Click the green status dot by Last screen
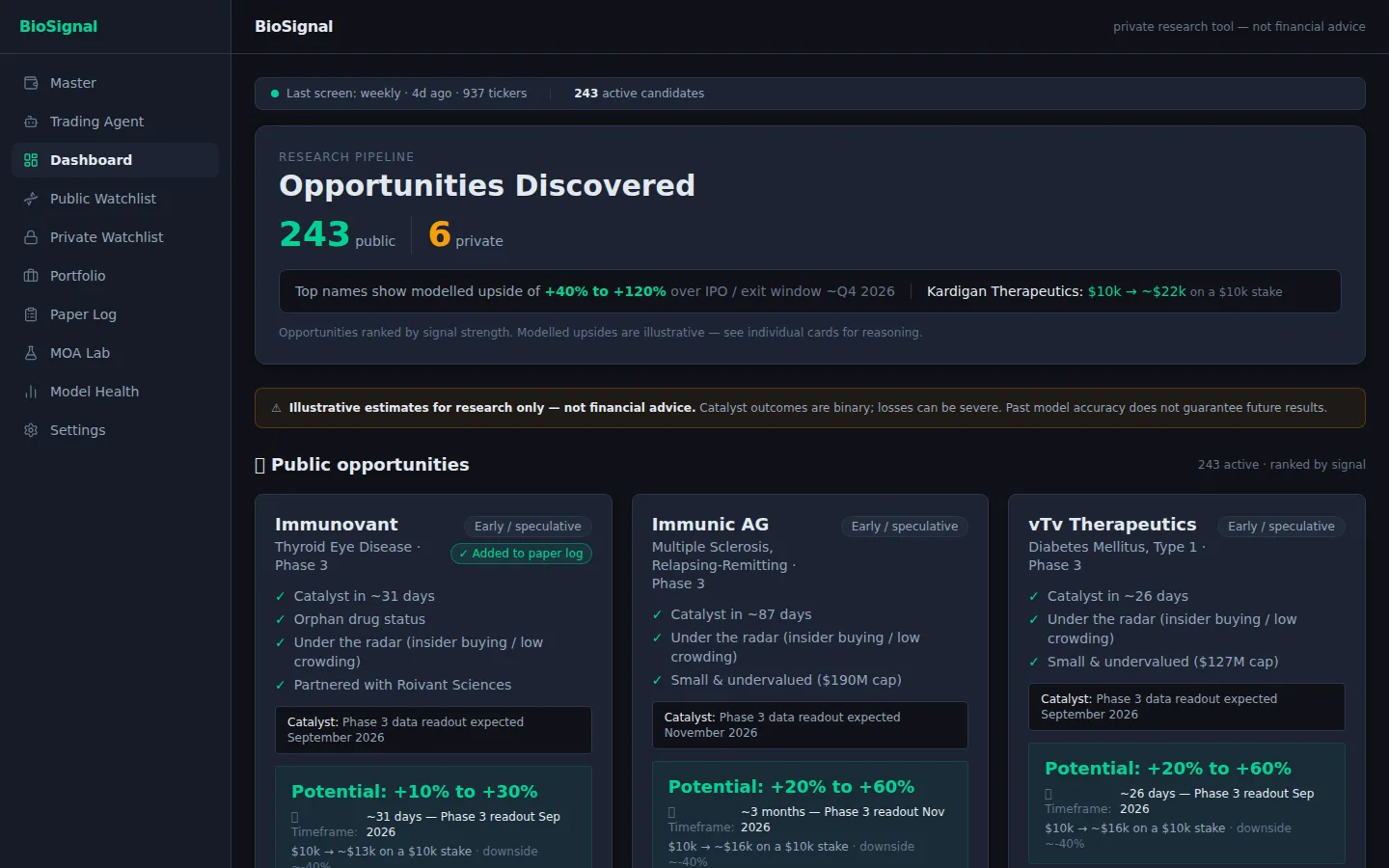This screenshot has width=1389, height=868. pos(275,94)
